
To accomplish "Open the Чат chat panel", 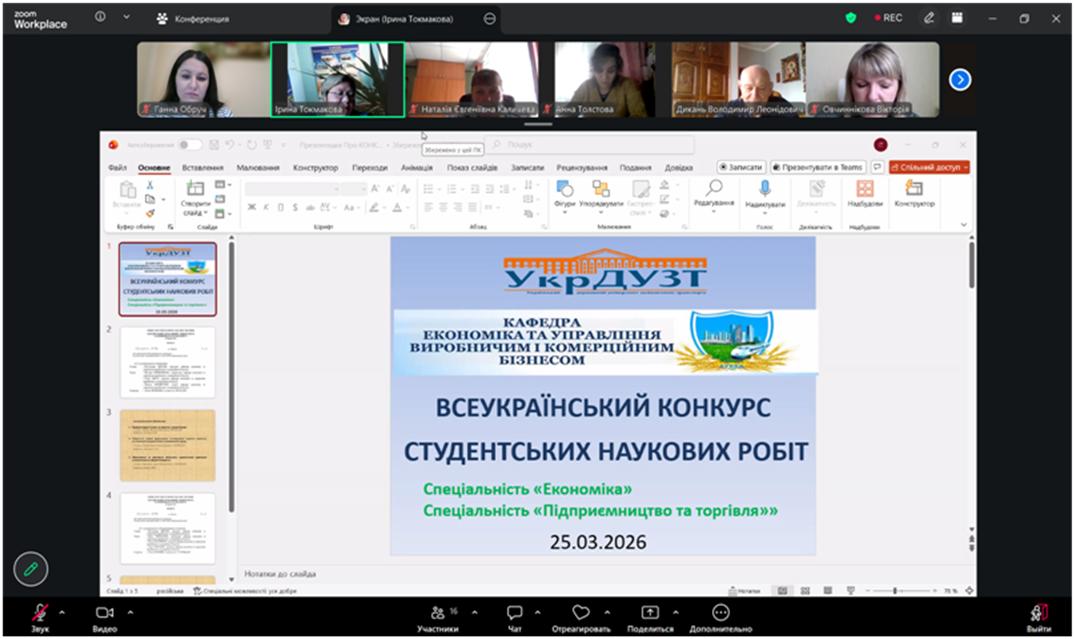I will point(514,612).
